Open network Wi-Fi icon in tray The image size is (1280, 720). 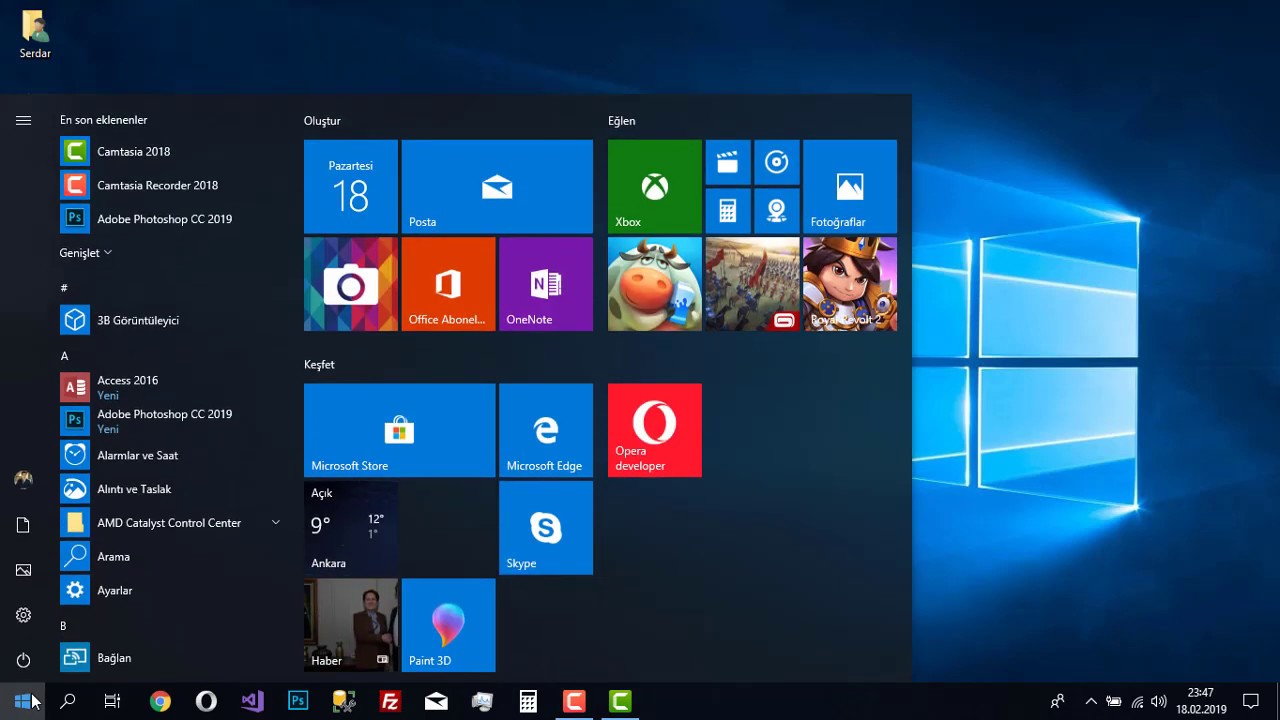click(x=1137, y=701)
